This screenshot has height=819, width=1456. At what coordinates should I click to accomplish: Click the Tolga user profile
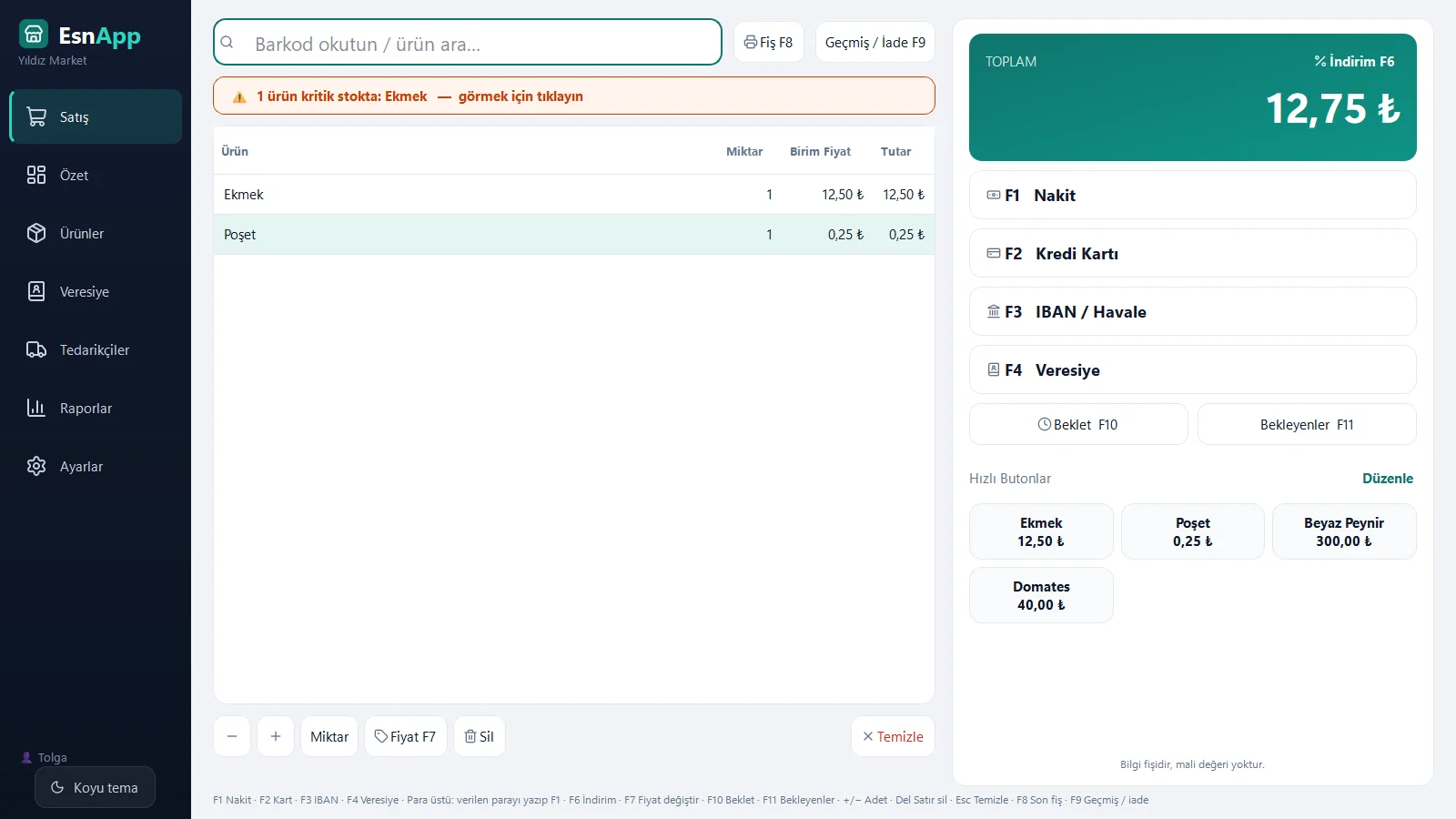pyautogui.click(x=44, y=757)
